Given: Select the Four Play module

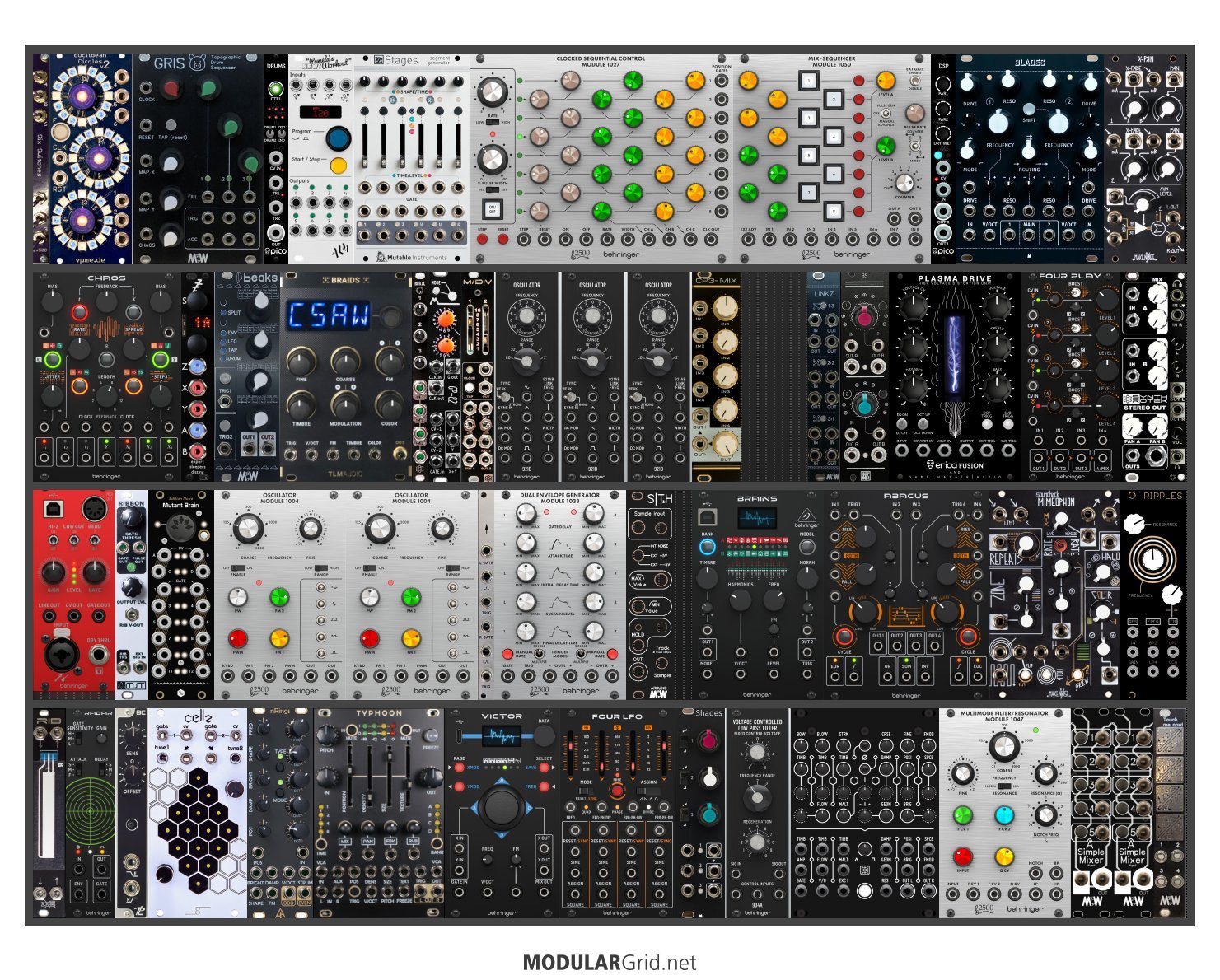Looking at the screenshot, I should 1071,376.
